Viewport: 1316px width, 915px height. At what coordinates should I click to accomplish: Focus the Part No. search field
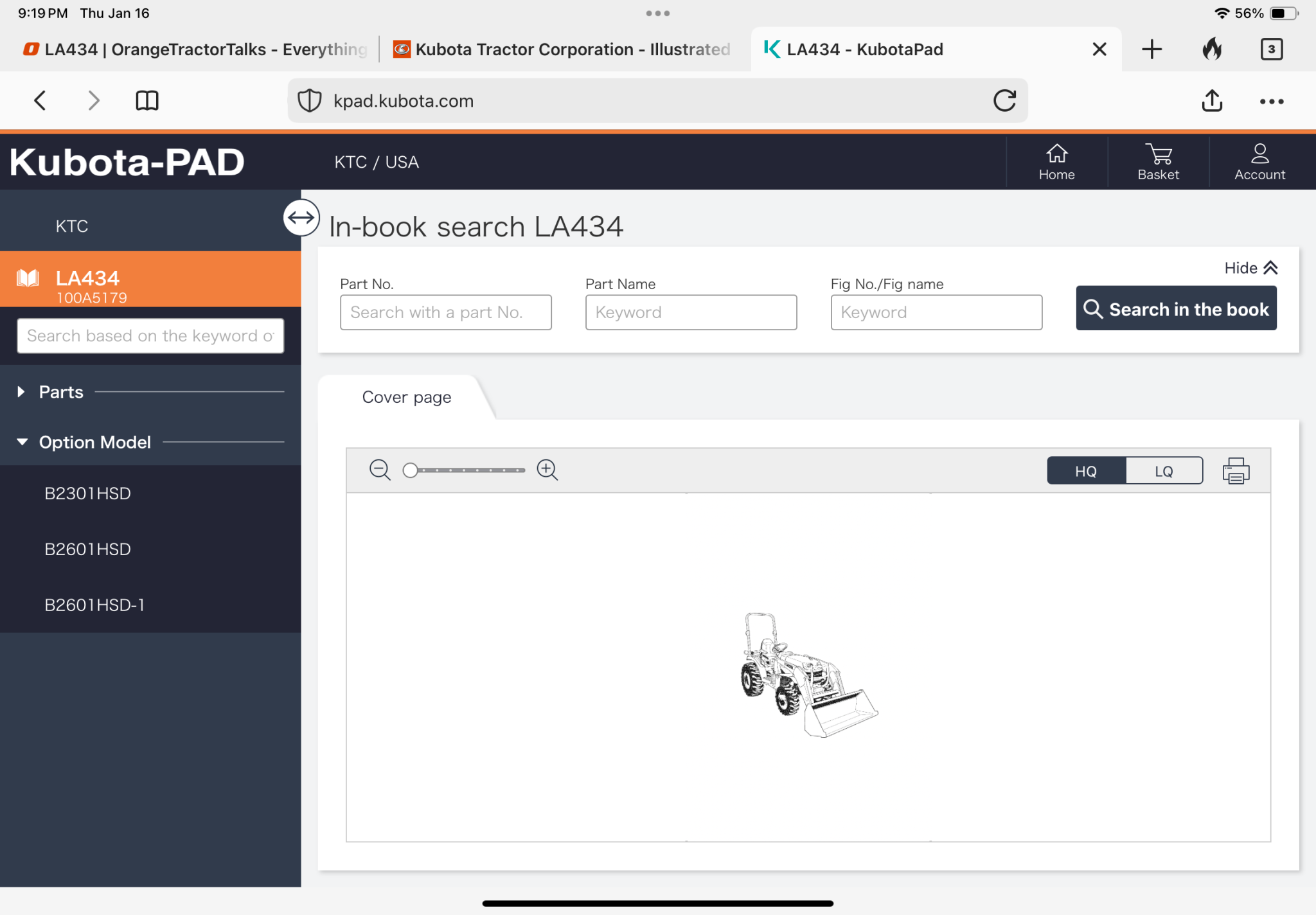pyautogui.click(x=445, y=312)
